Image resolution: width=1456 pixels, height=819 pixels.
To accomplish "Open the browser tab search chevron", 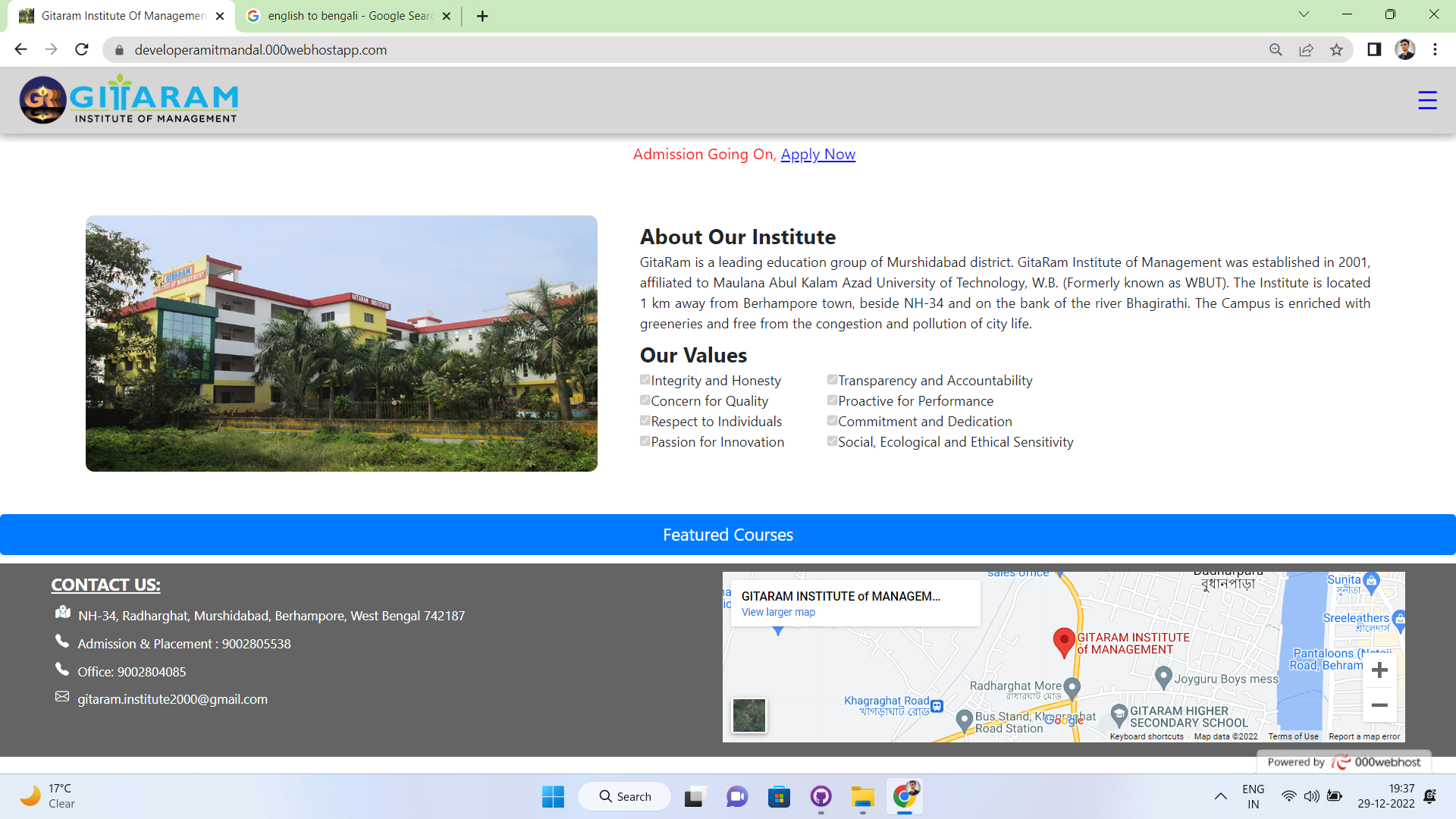I will pyautogui.click(x=1304, y=14).
